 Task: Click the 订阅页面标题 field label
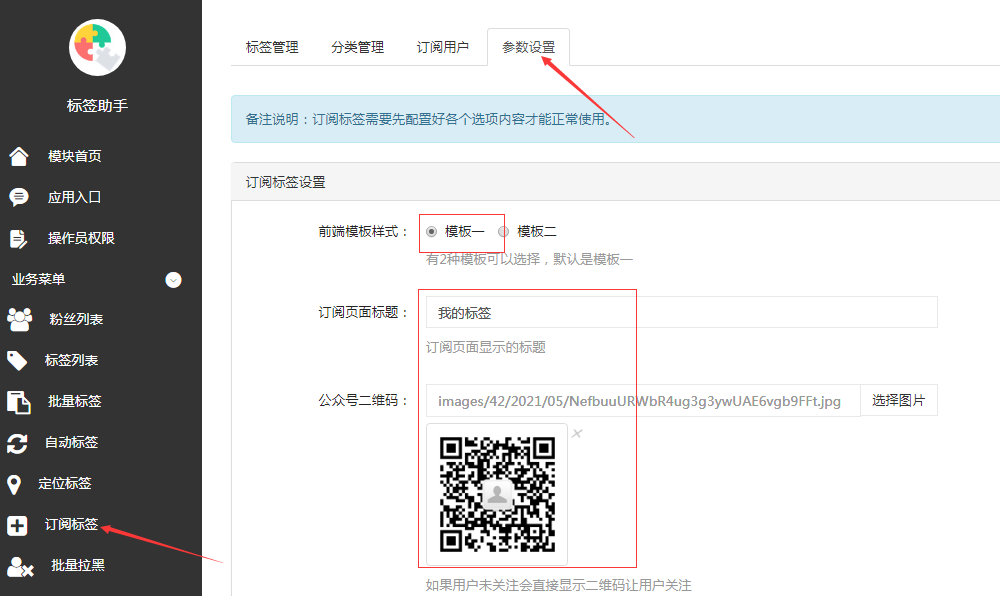tap(363, 312)
